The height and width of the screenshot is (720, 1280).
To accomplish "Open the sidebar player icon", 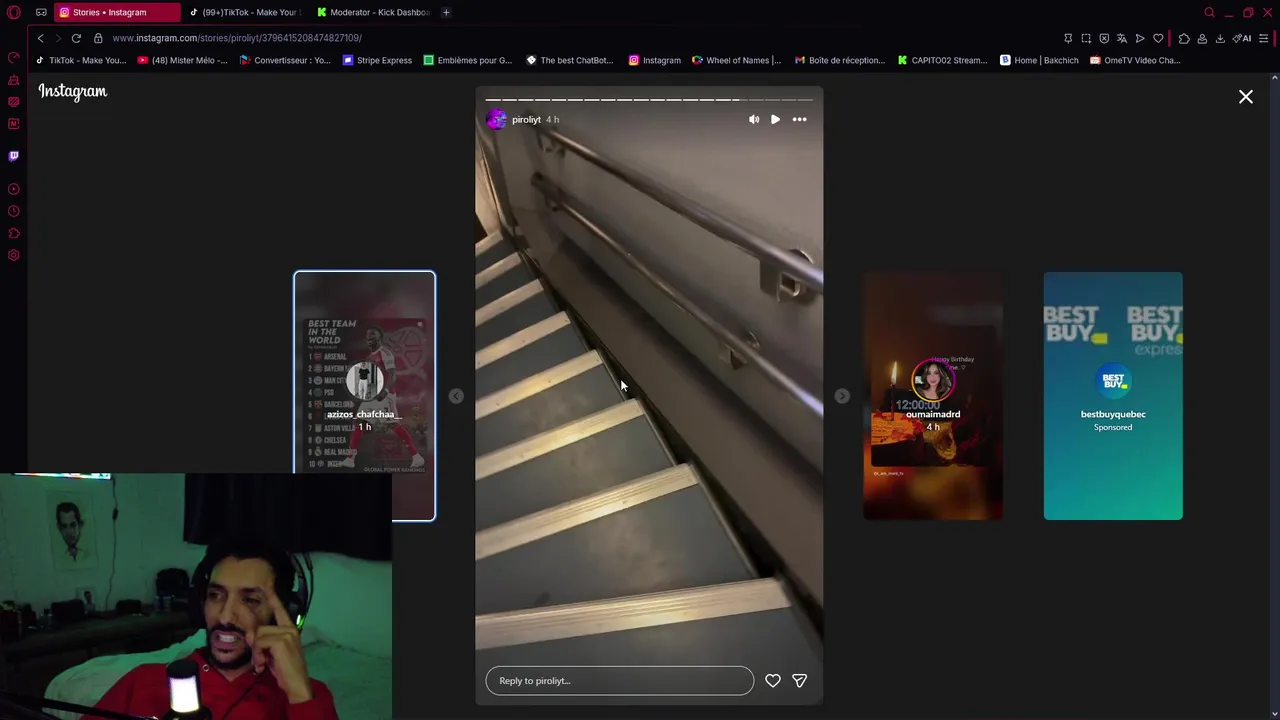I will (14, 189).
